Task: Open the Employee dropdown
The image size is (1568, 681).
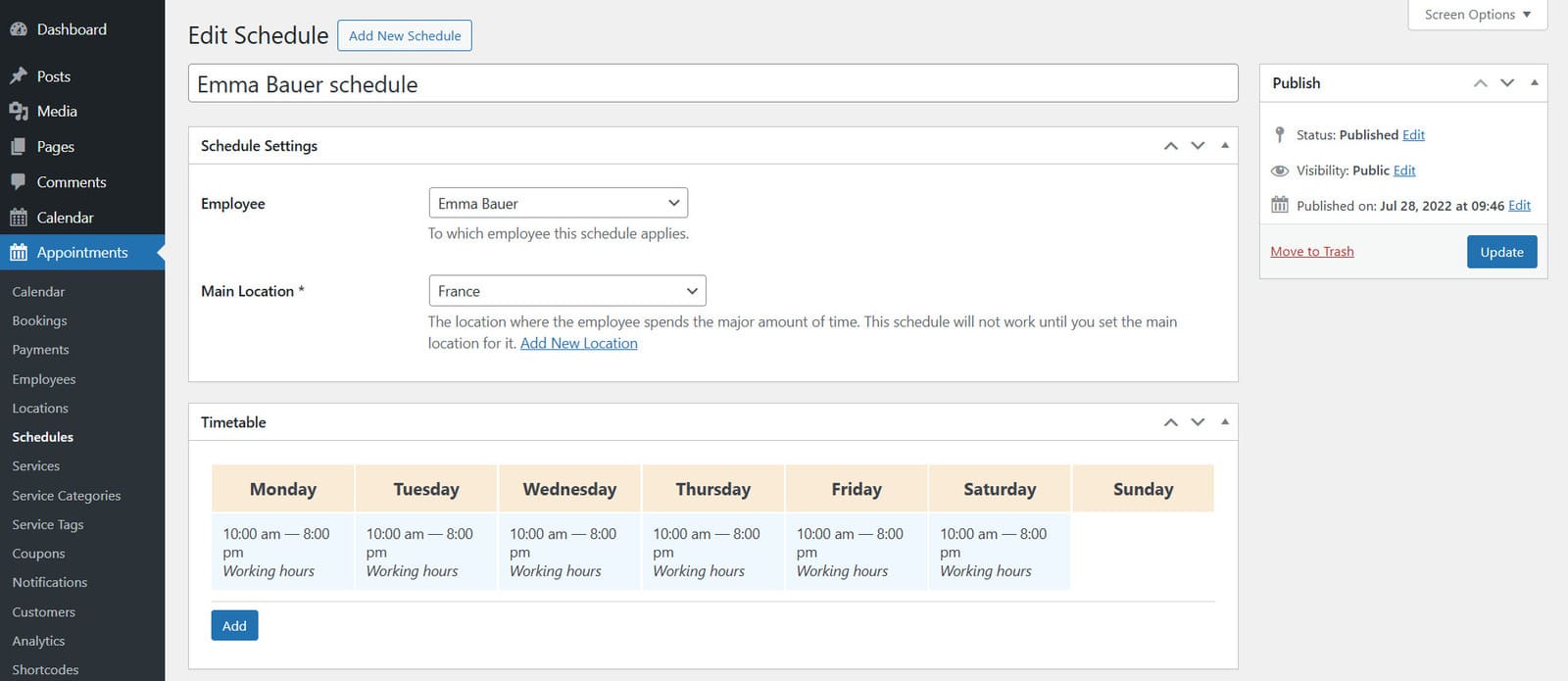Action: [559, 203]
